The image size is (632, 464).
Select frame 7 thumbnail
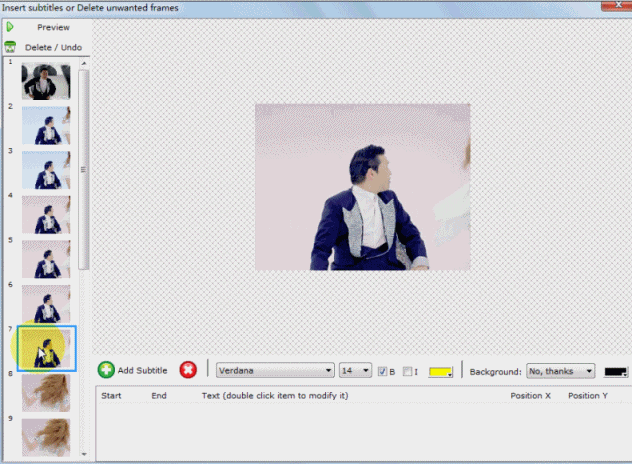pyautogui.click(x=47, y=348)
